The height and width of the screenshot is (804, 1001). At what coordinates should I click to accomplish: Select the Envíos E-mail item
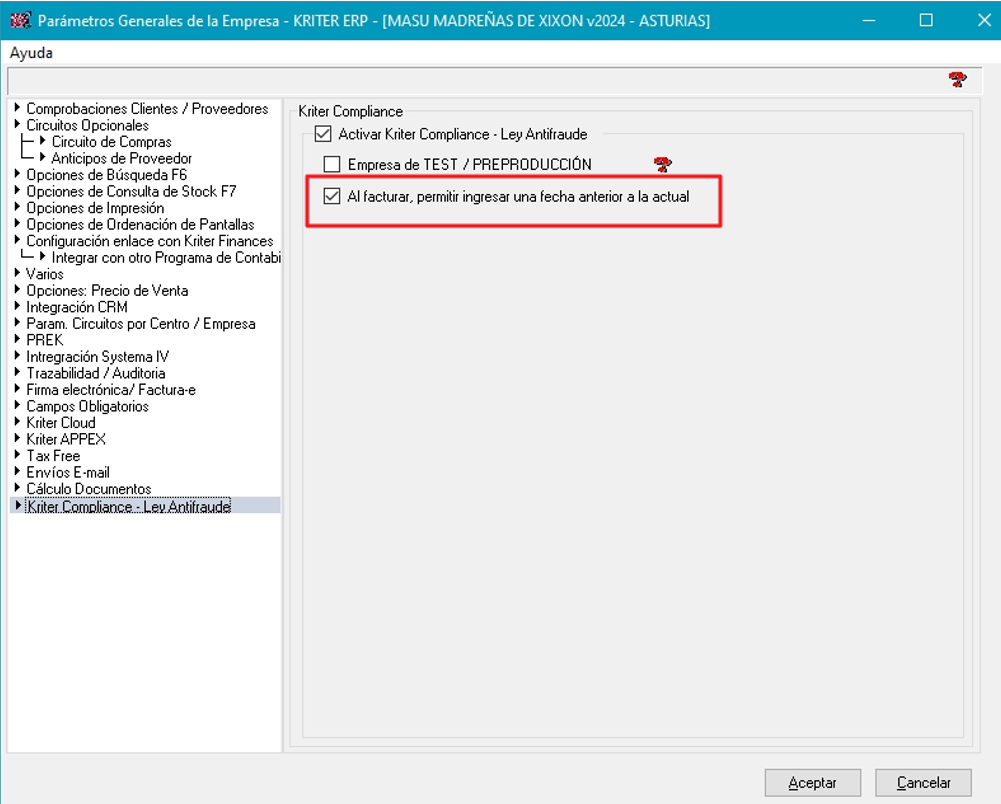(68, 473)
